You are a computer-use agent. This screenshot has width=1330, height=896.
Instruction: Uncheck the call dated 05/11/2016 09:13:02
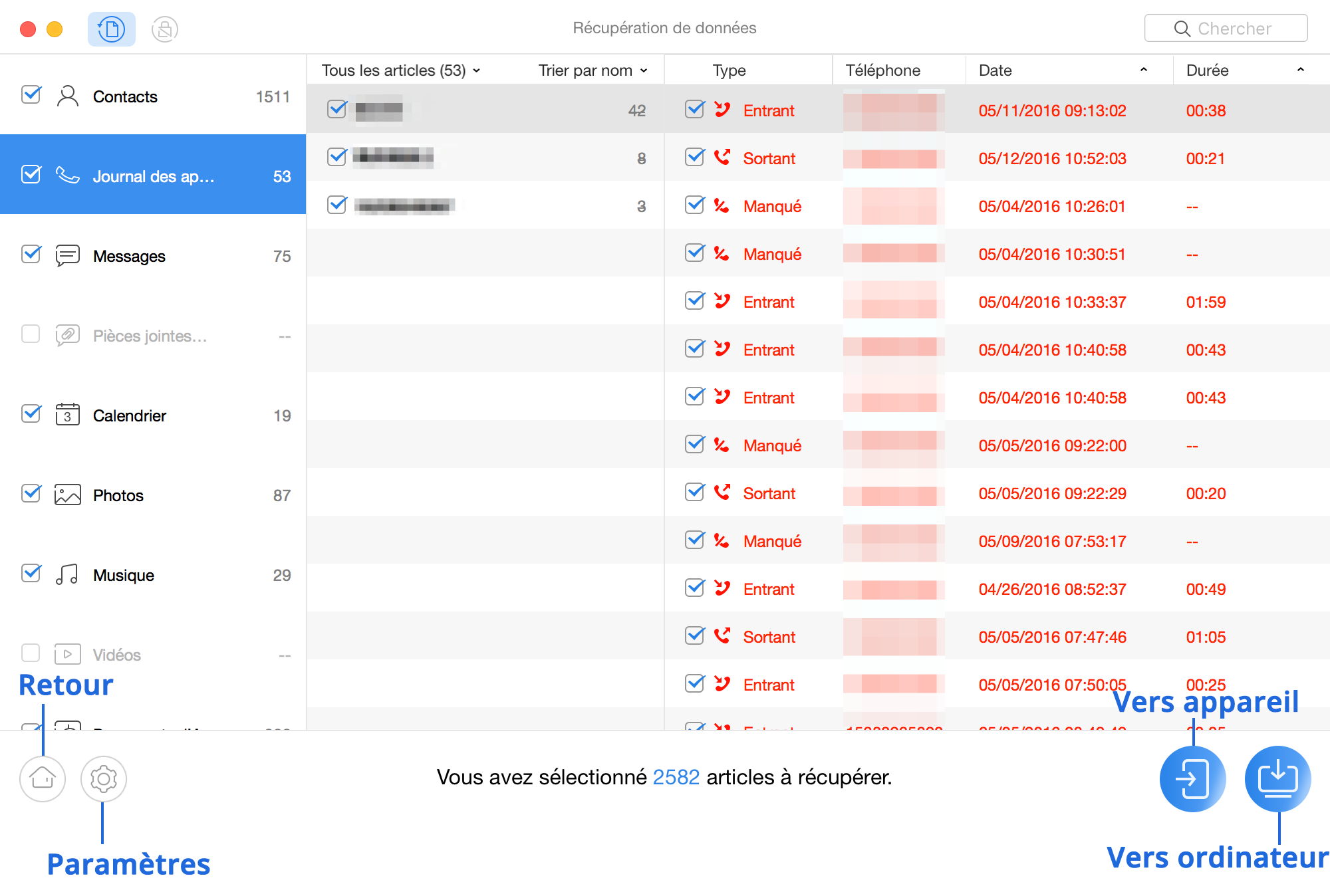click(695, 109)
